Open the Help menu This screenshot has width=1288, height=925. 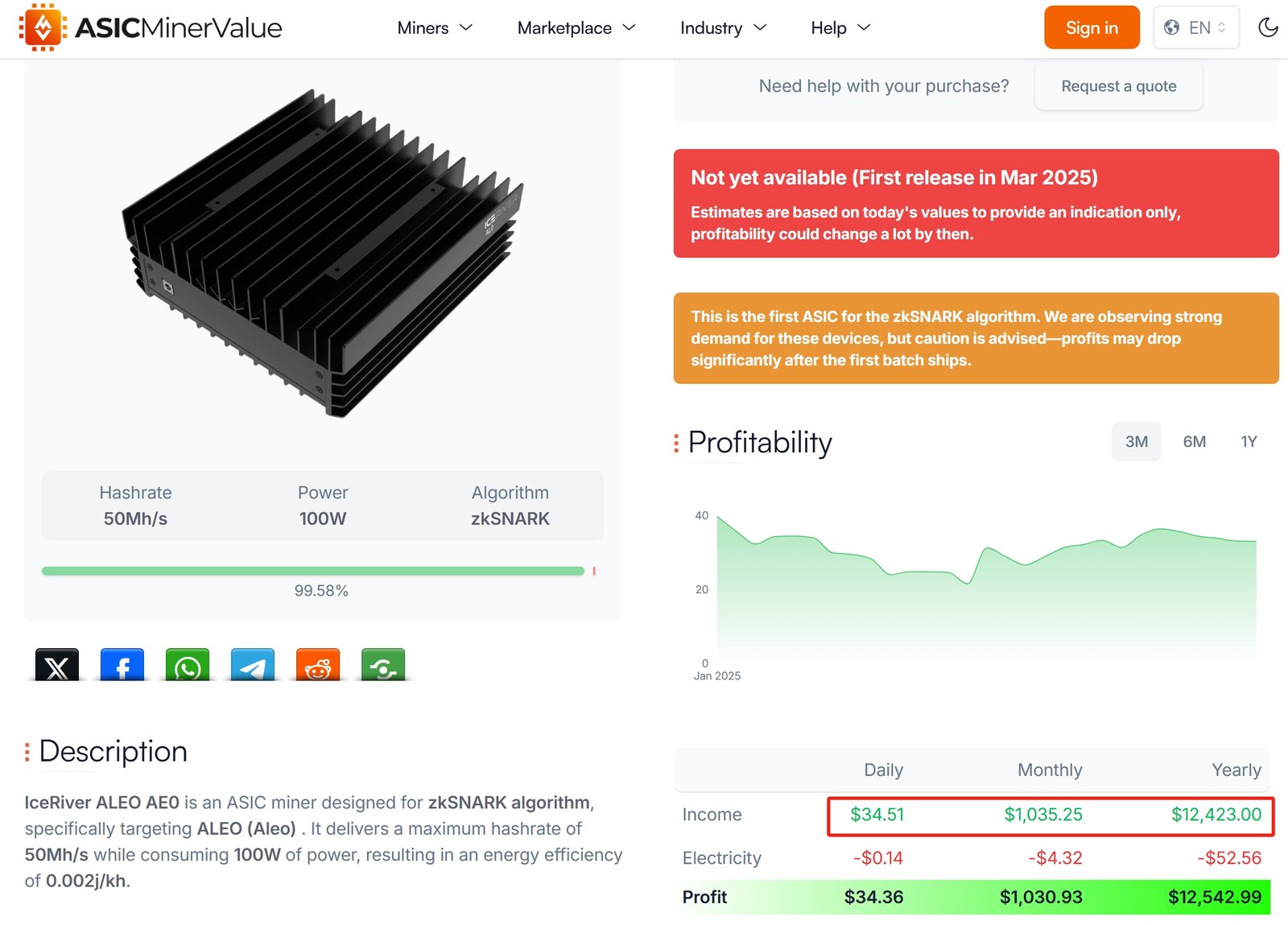tap(840, 28)
